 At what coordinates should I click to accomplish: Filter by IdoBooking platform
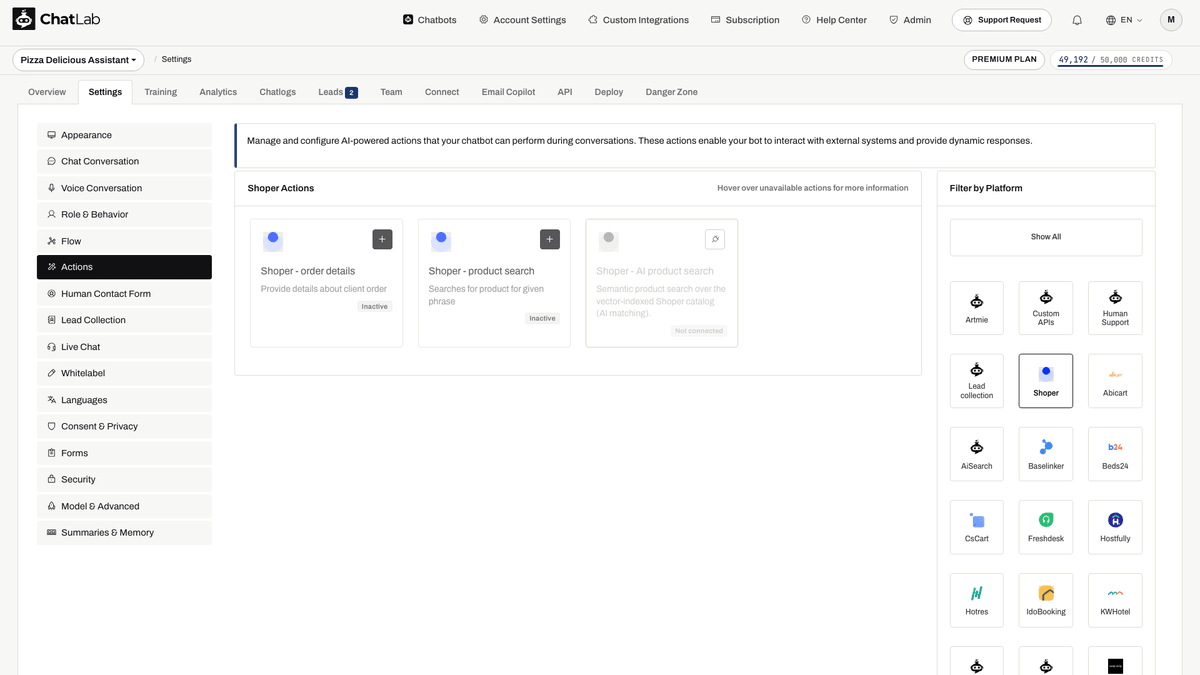(x=1046, y=600)
